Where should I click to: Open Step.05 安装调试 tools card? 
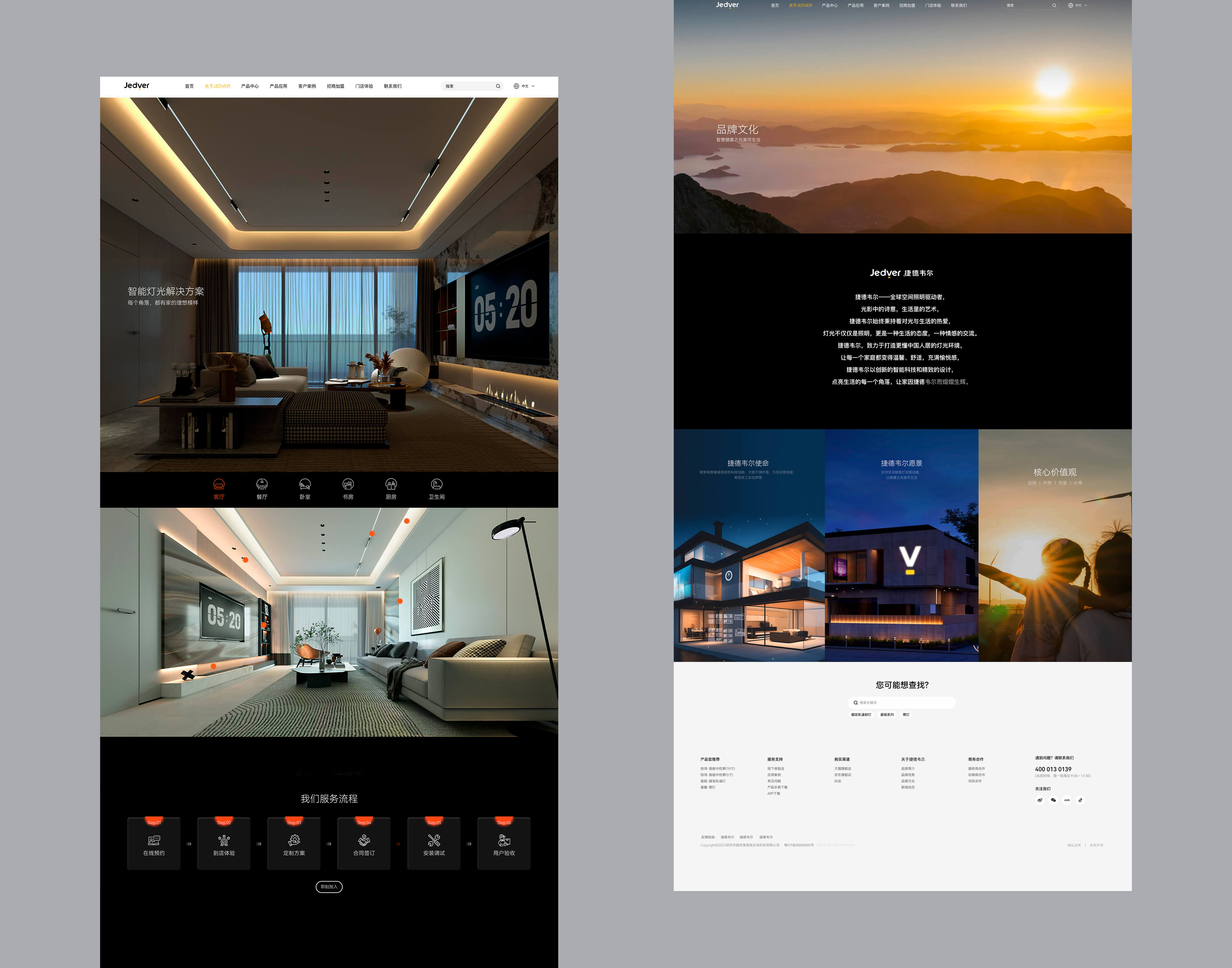(x=434, y=844)
